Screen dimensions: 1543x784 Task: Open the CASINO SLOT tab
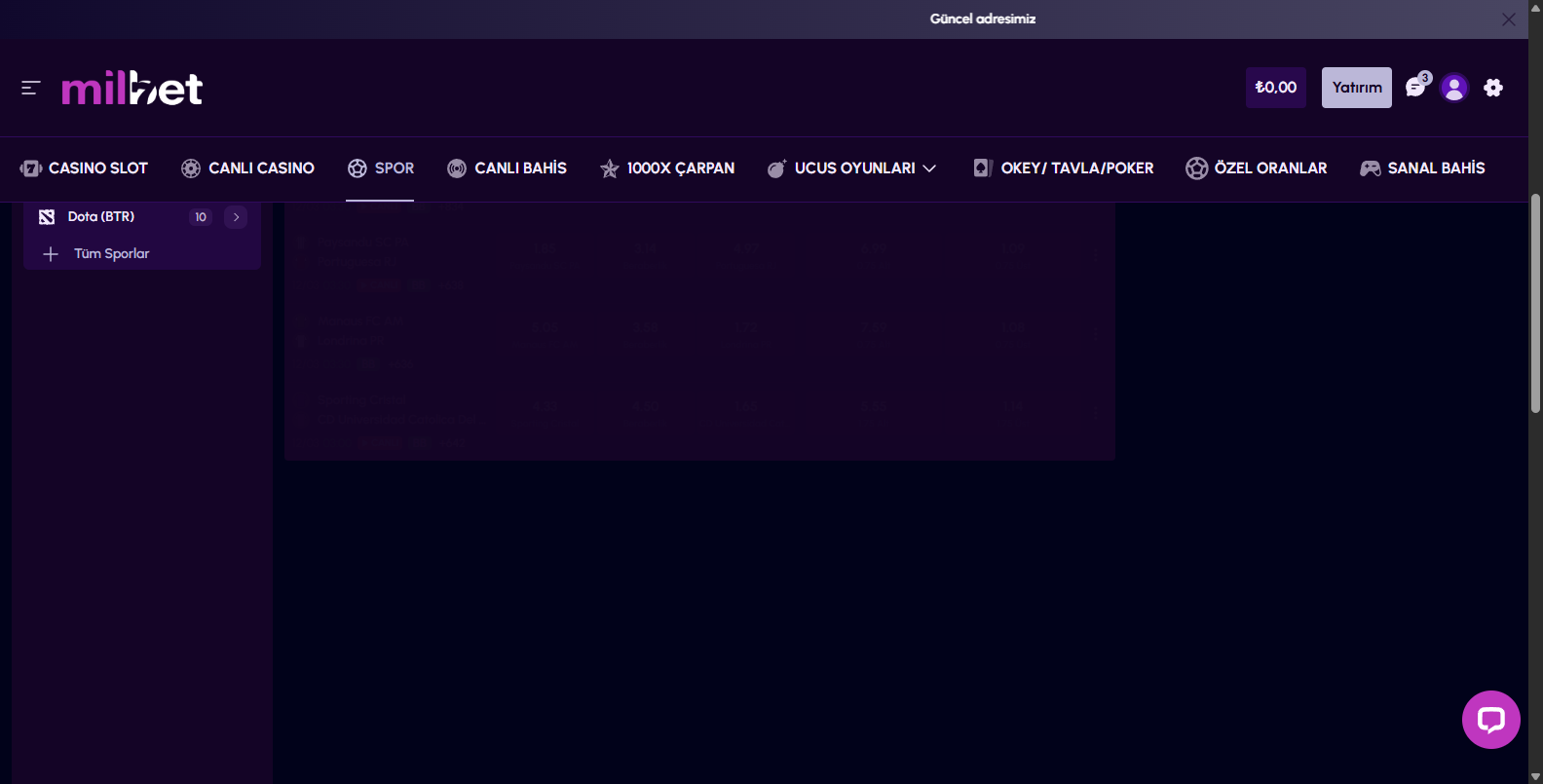click(84, 168)
